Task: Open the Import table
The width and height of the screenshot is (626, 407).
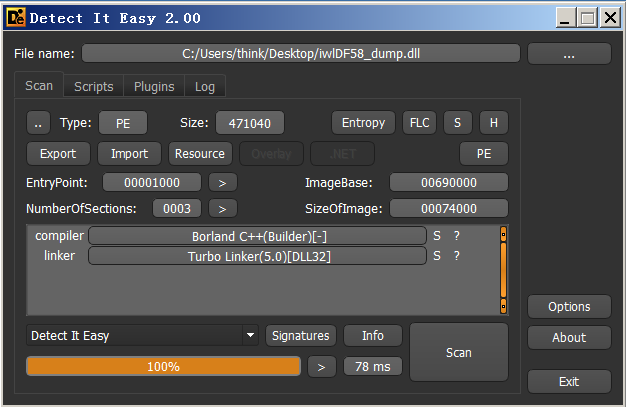Action: point(129,154)
